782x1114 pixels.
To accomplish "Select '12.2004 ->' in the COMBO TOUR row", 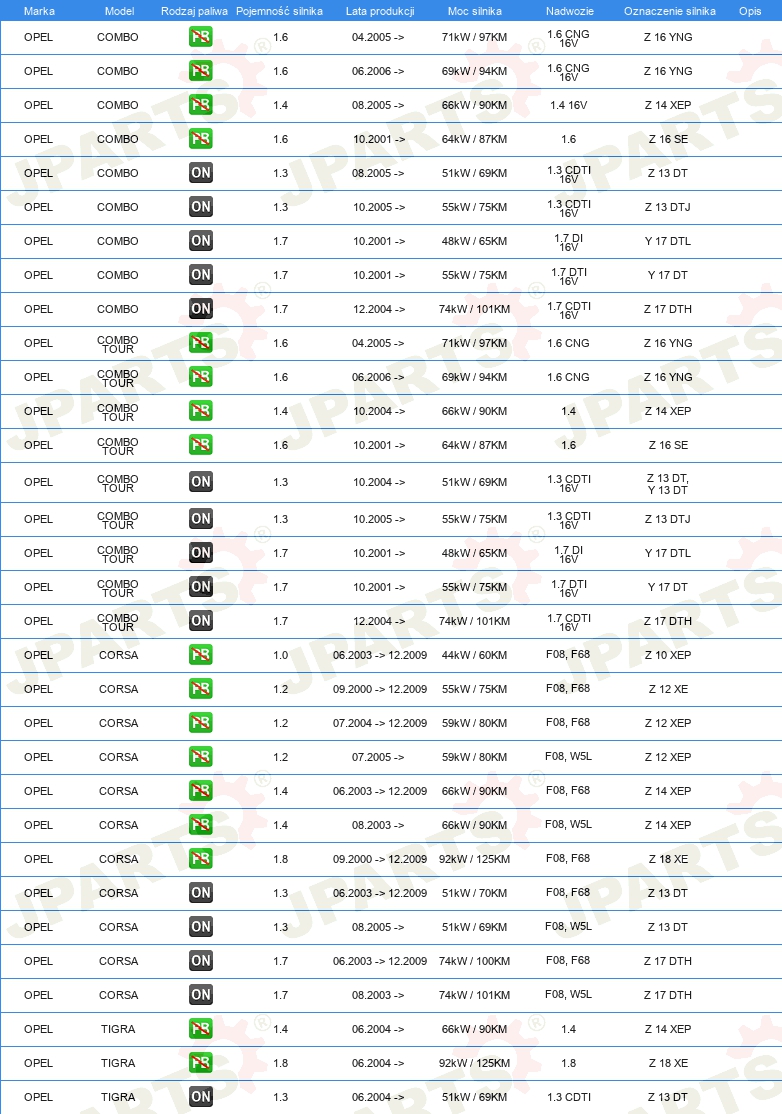I will pos(379,621).
